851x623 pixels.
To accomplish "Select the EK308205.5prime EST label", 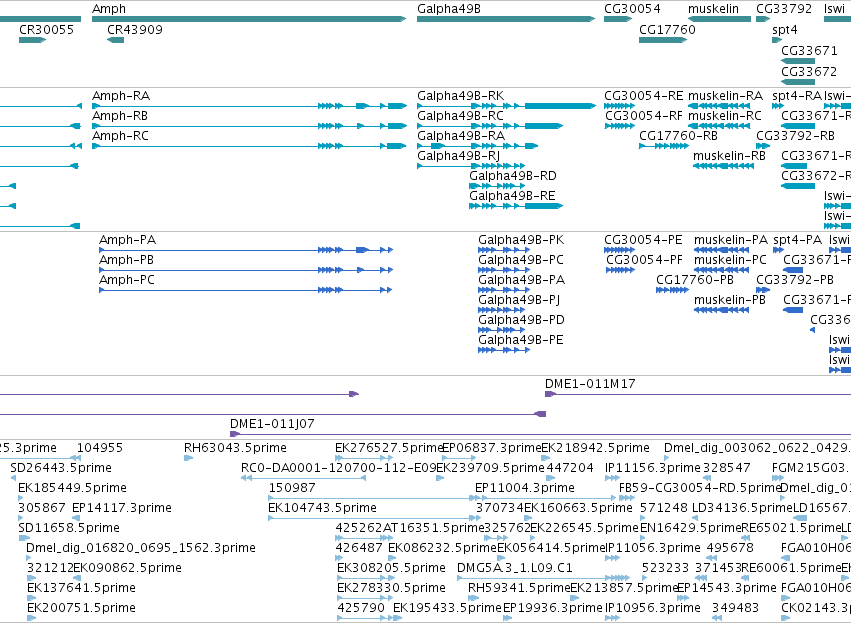I will coord(391,568).
